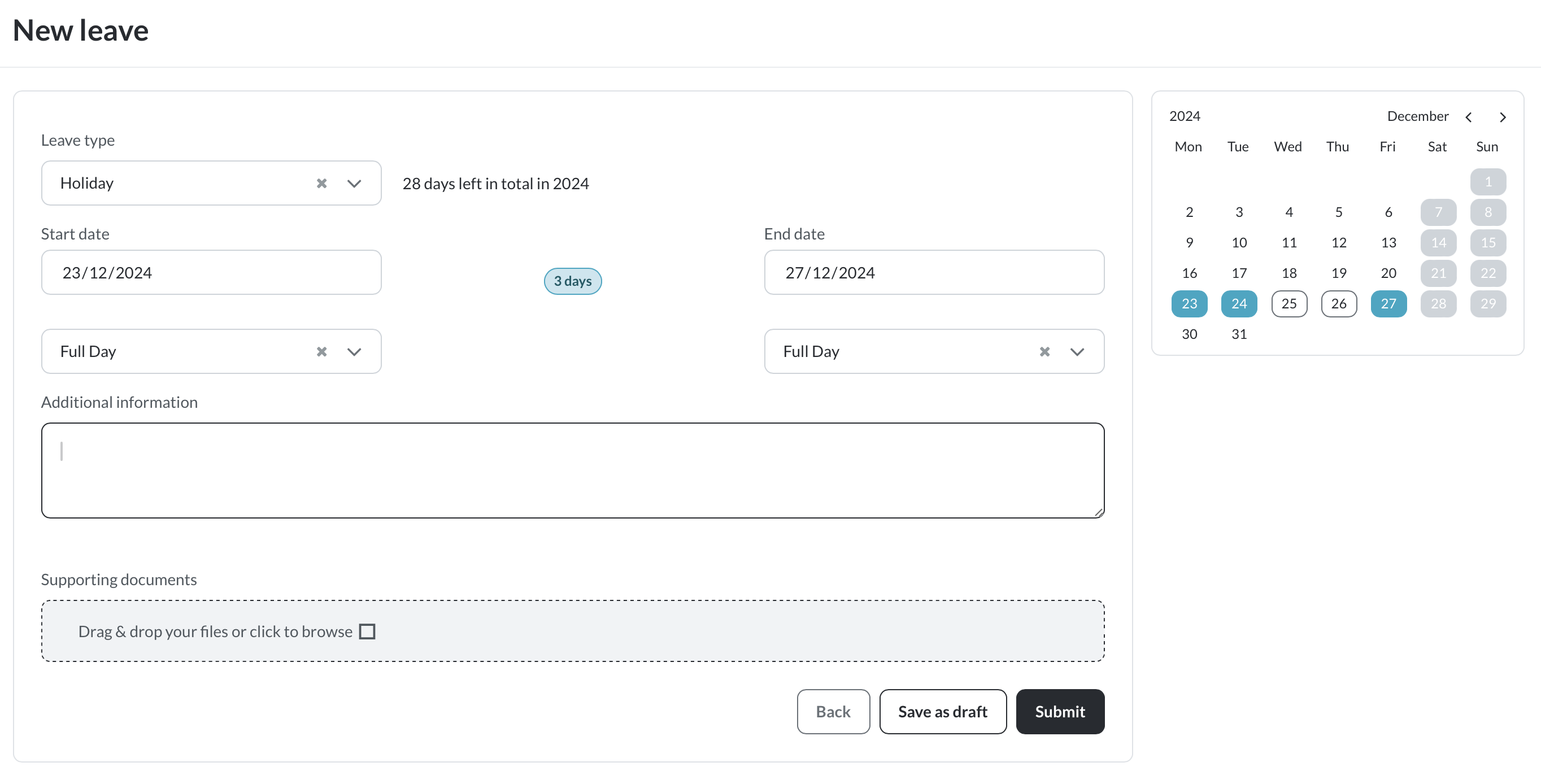This screenshot has width=1541, height=784.
Task: Save the leave as draft
Action: click(x=942, y=712)
